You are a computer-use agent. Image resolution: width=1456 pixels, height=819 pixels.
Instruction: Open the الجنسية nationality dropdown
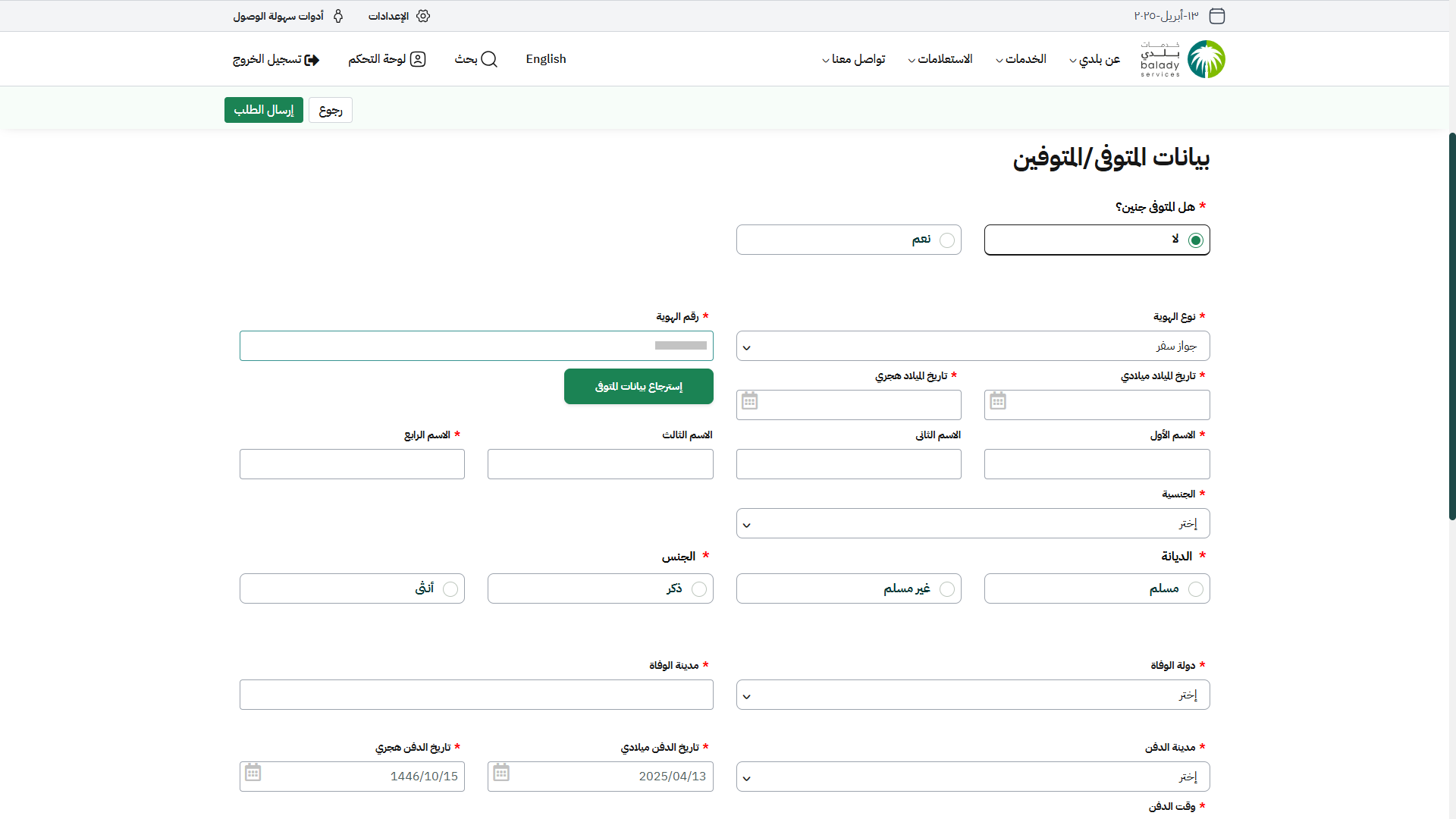972,524
